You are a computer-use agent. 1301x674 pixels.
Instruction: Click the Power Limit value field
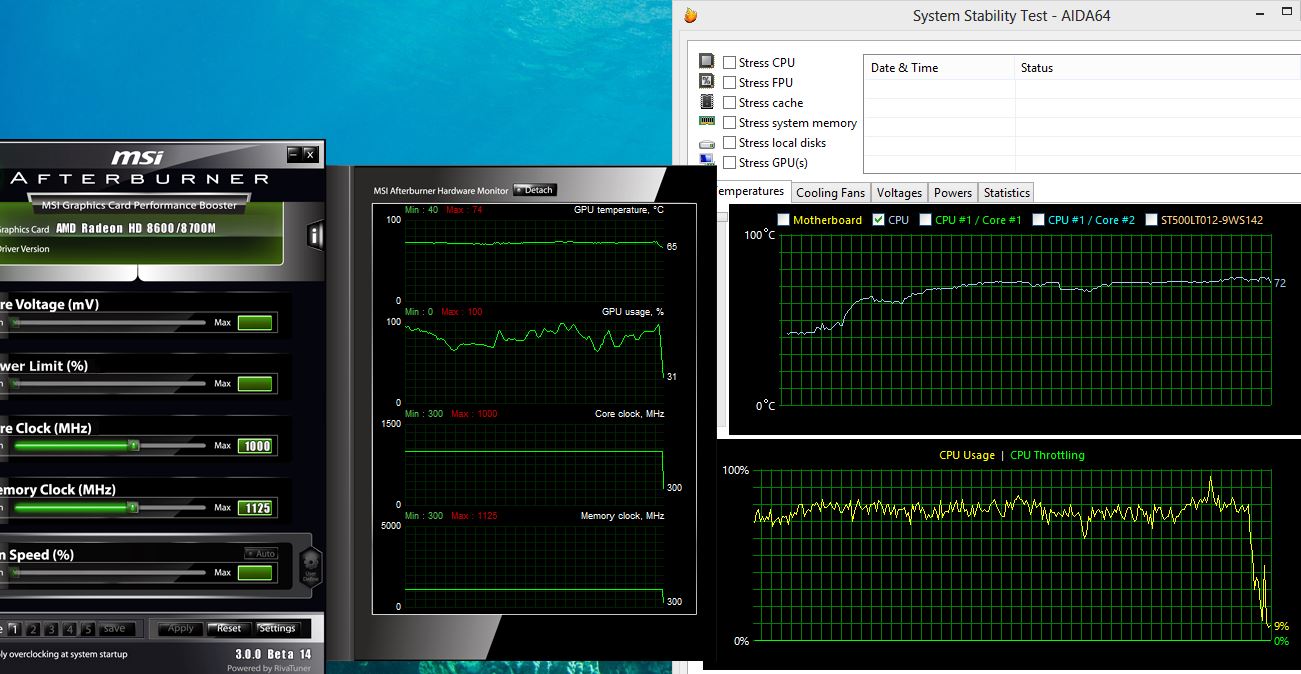pyautogui.click(x=255, y=384)
